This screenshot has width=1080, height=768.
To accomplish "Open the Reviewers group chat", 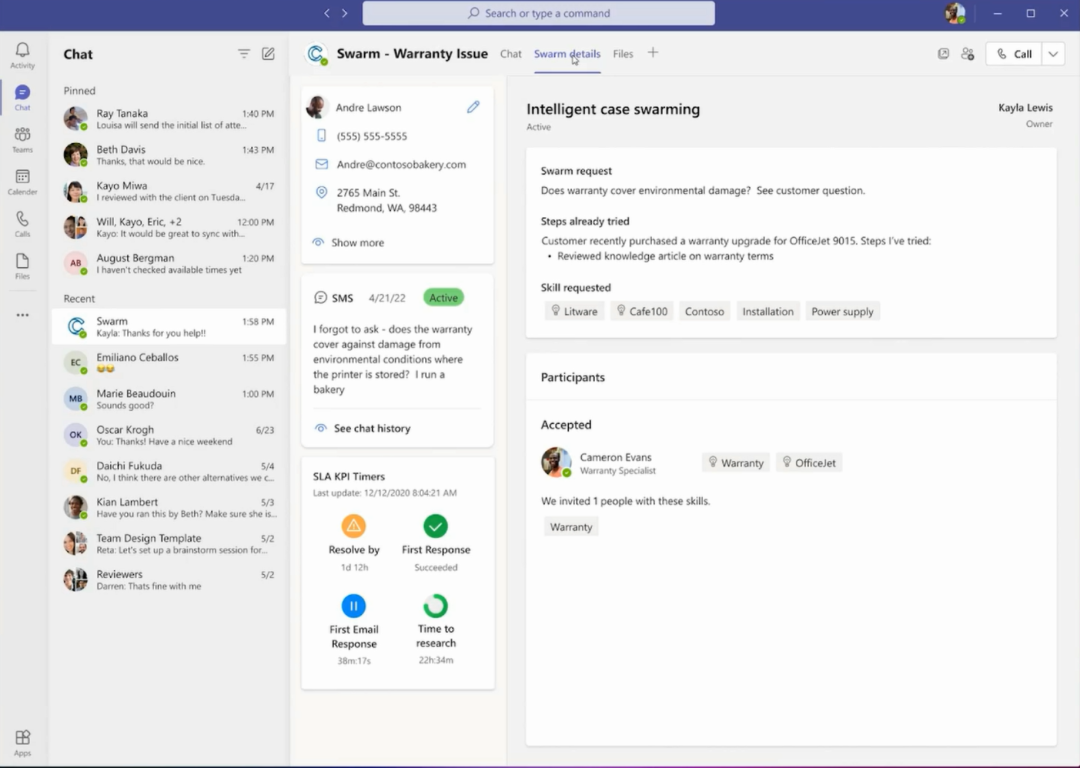I will 169,580.
